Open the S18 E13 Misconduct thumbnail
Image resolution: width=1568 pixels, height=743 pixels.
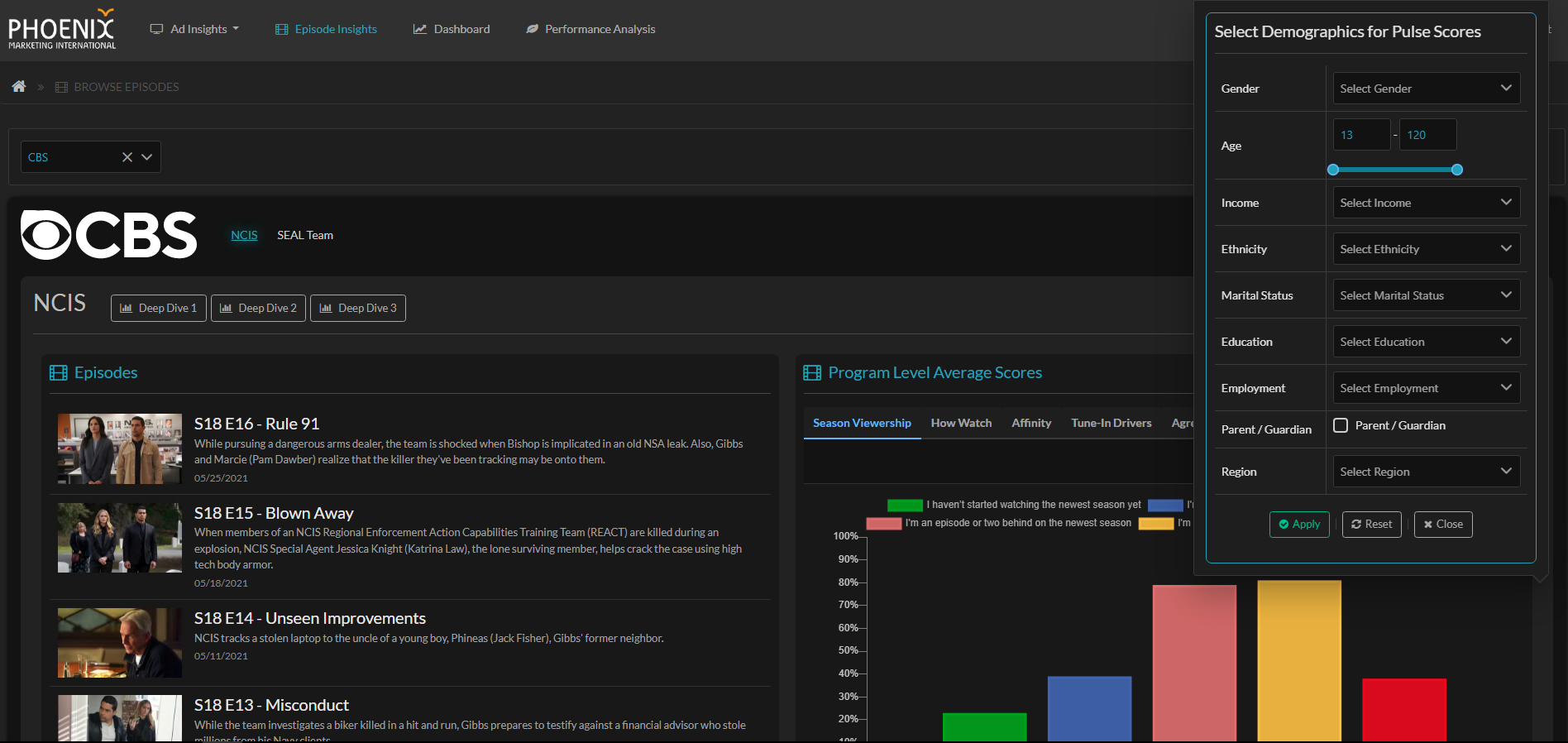120,718
